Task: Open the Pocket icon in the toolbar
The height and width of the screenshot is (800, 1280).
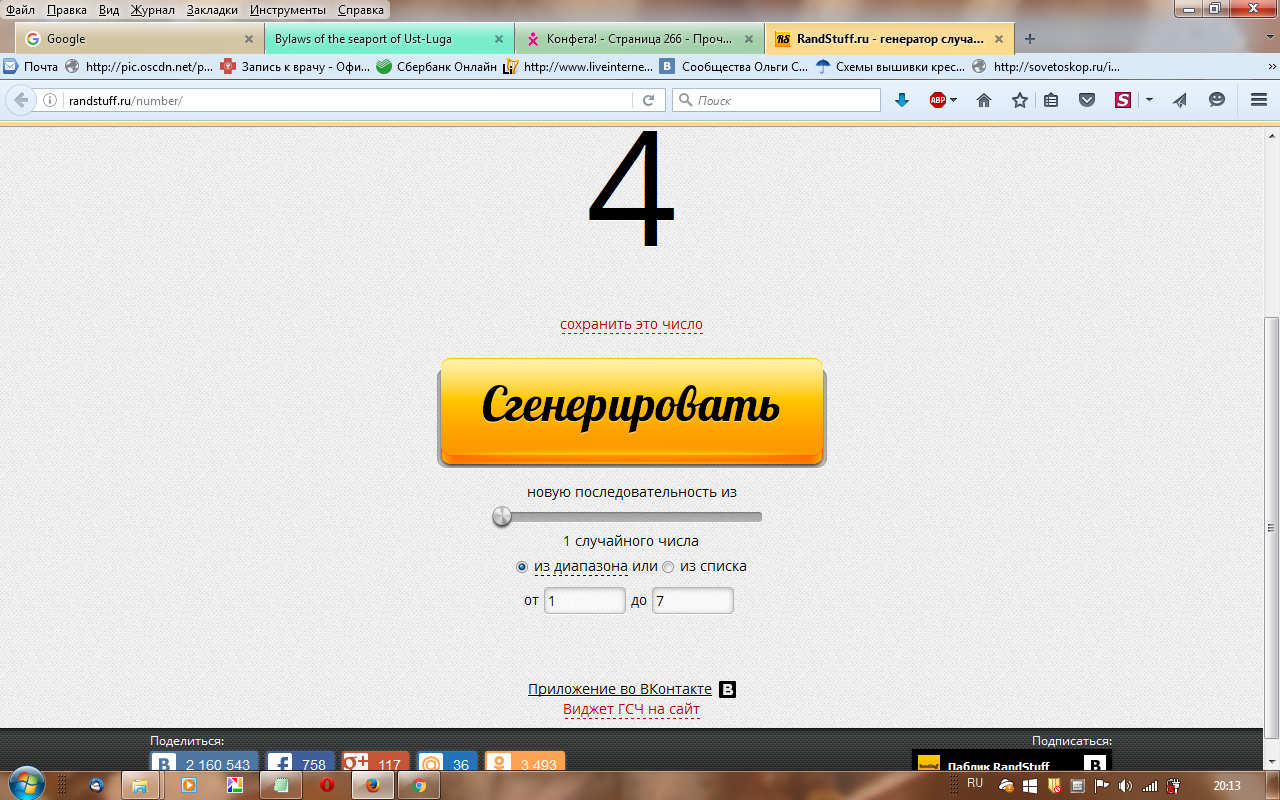Action: tap(1086, 100)
